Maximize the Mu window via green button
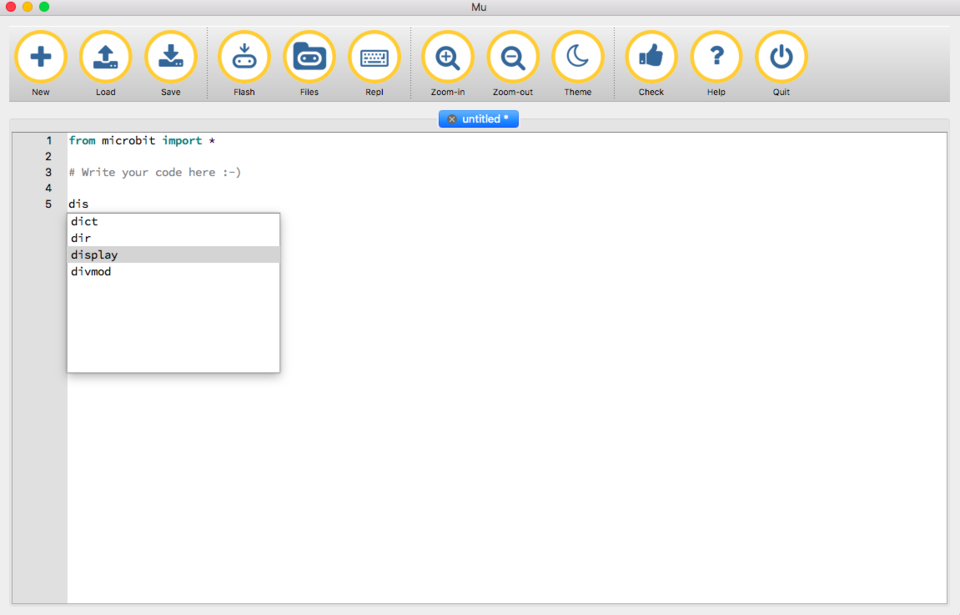Viewport: 960px width, 615px height. click(x=44, y=7)
